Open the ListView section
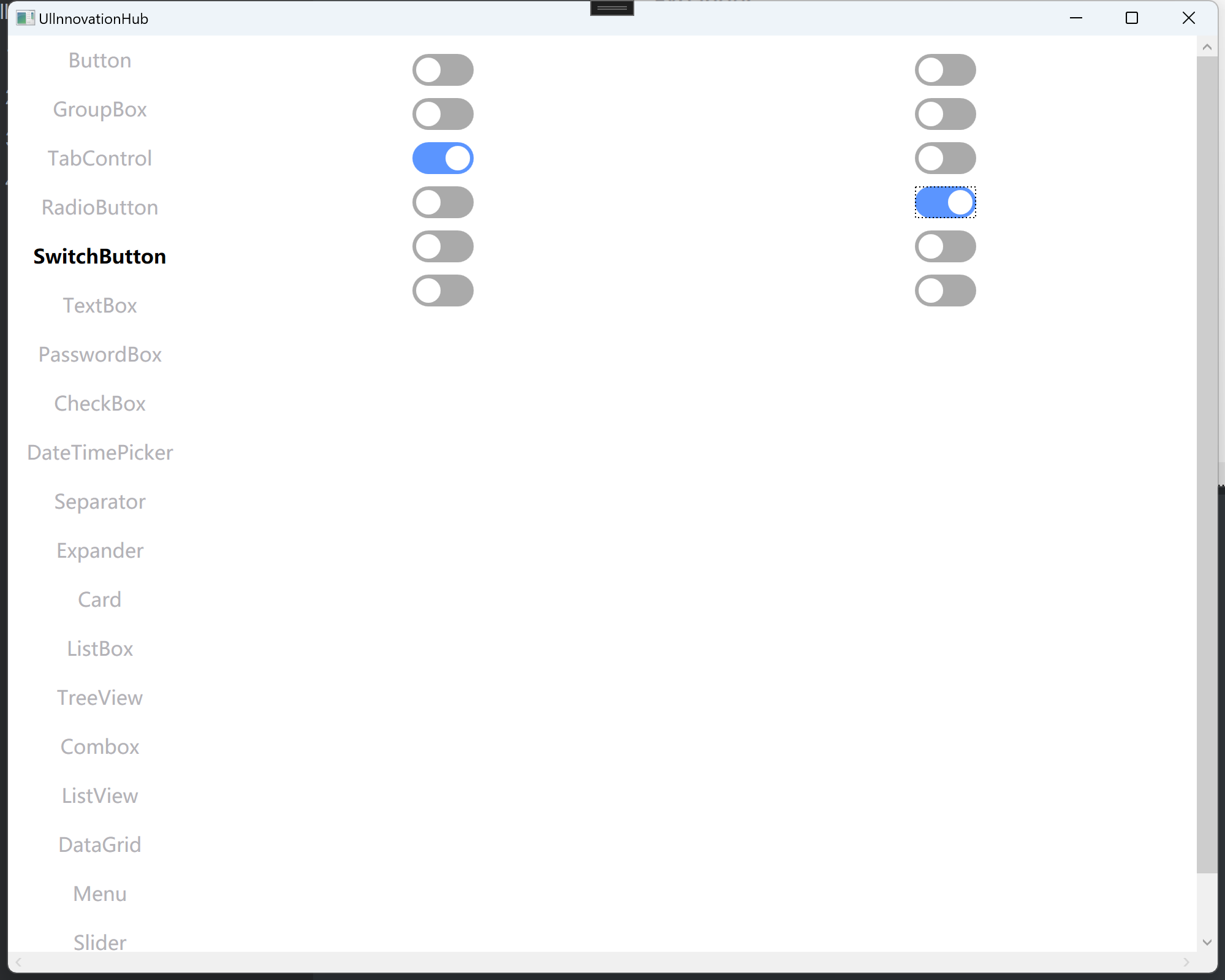The height and width of the screenshot is (980, 1225). 99,795
